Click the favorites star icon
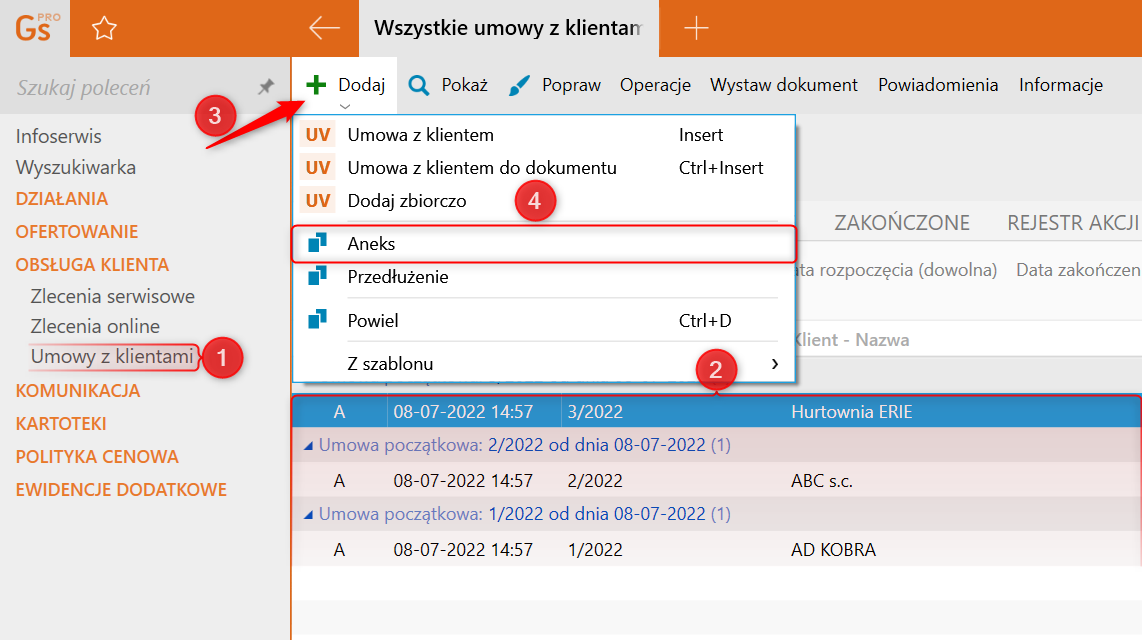The image size is (1142, 640). [x=104, y=29]
